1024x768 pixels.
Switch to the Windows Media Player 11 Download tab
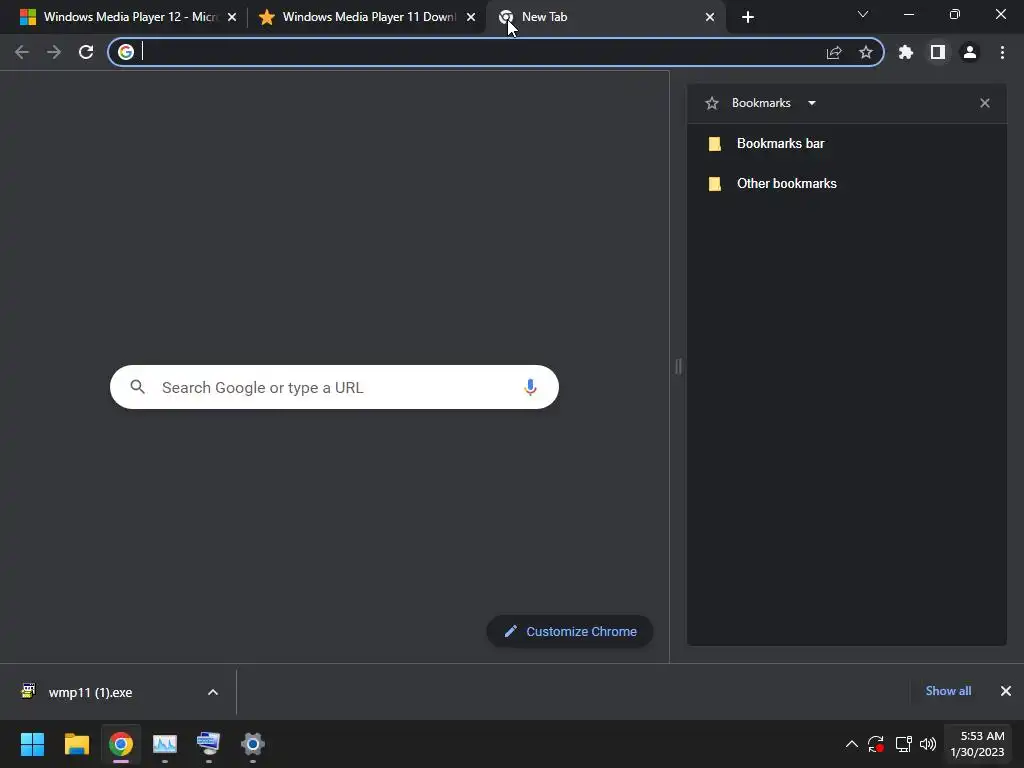click(367, 17)
